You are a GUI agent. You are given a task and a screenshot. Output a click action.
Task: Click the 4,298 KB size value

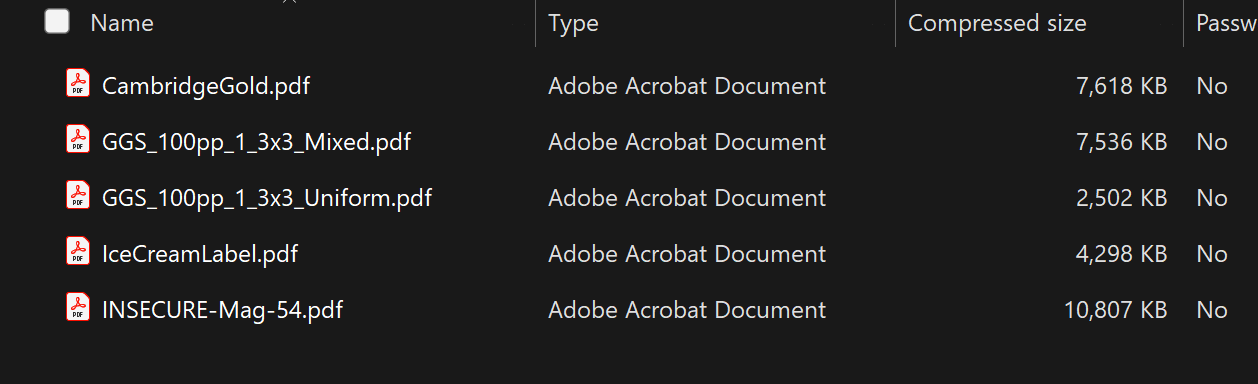pos(1121,254)
